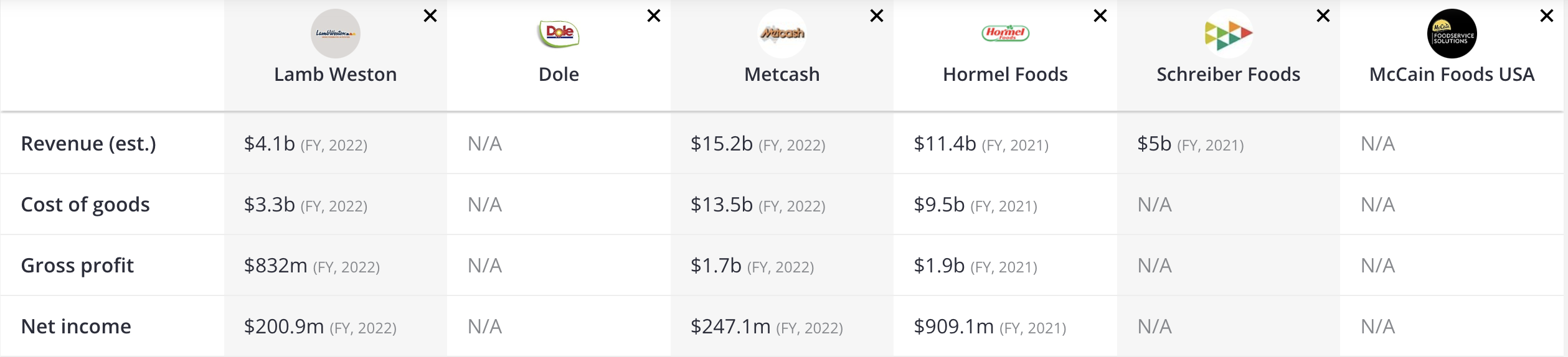Image resolution: width=1568 pixels, height=357 pixels.
Task: Open the Hormel Foods name link
Action: click(x=1005, y=75)
